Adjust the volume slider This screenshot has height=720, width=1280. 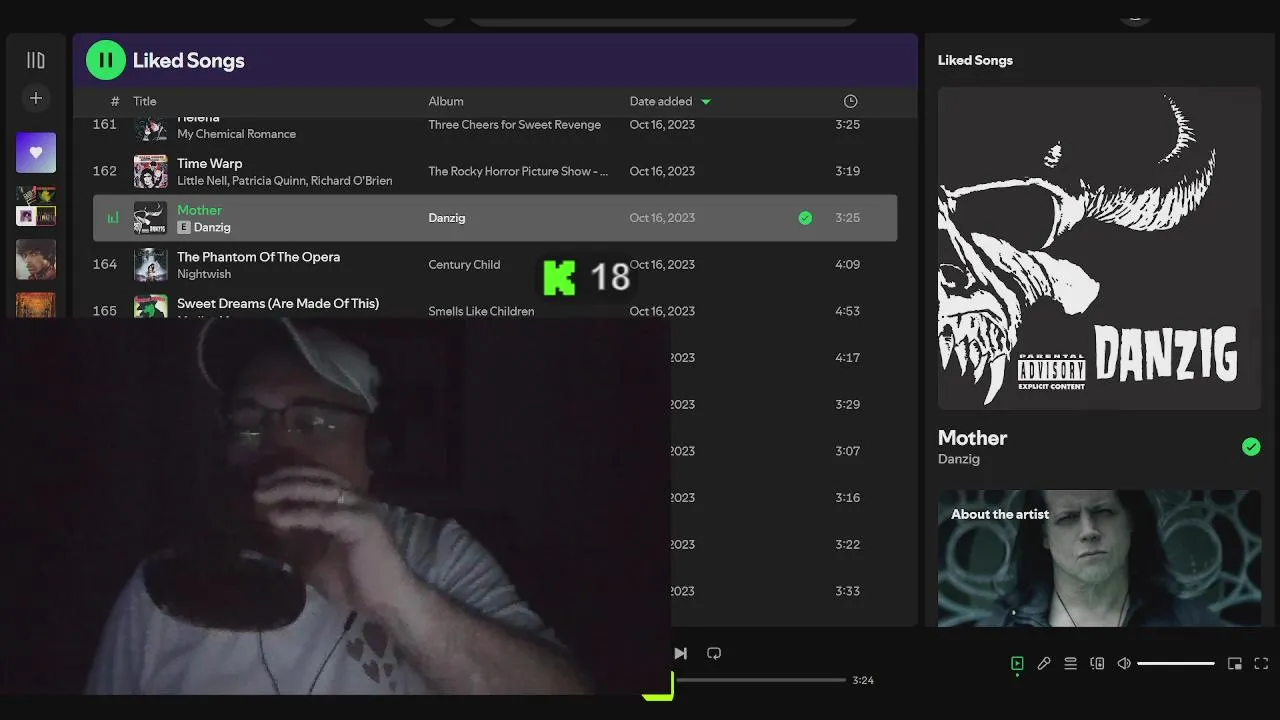pos(1176,663)
